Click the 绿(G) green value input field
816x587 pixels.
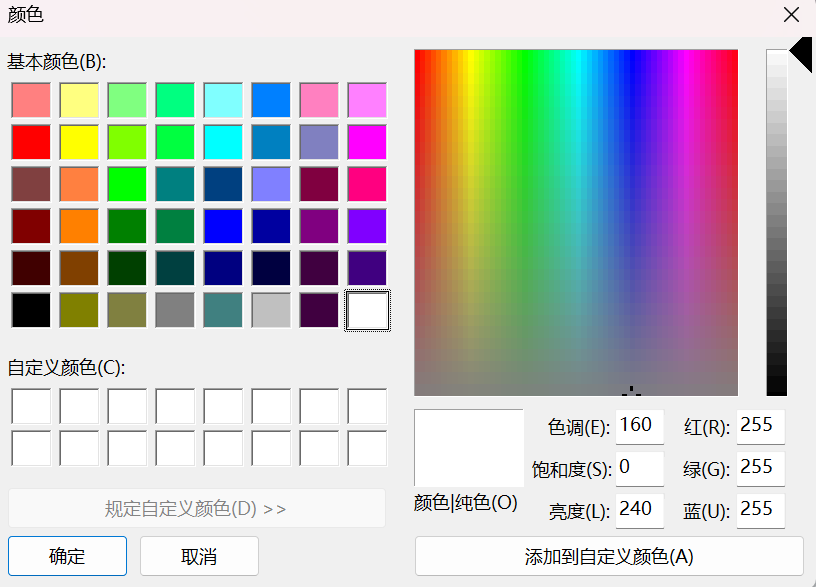point(760,468)
